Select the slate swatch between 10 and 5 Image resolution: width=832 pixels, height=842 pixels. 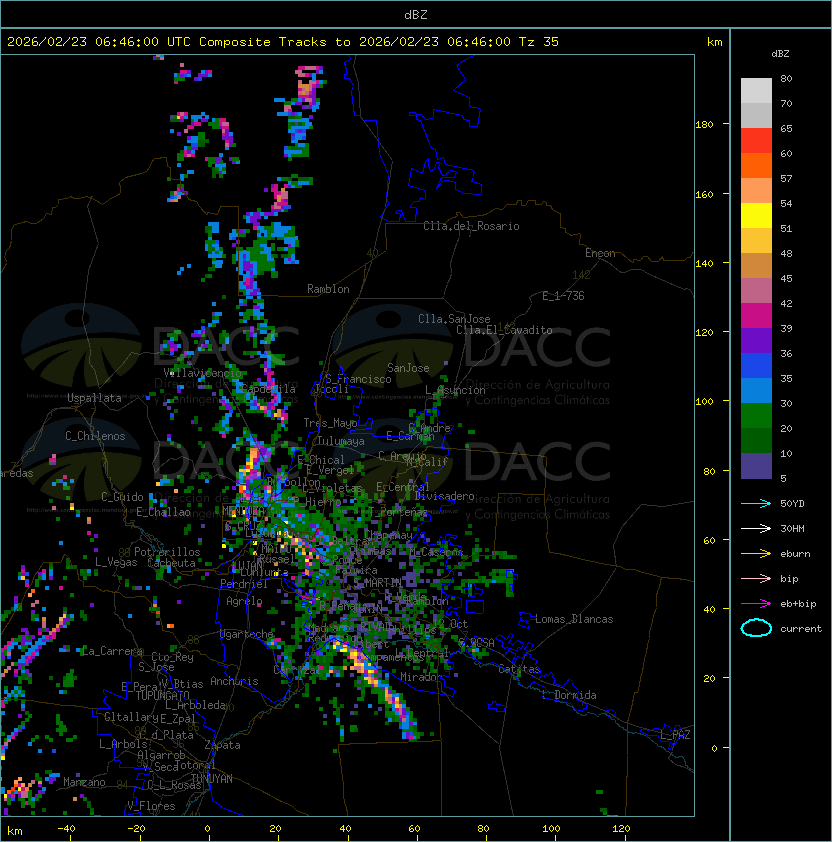(x=756, y=466)
